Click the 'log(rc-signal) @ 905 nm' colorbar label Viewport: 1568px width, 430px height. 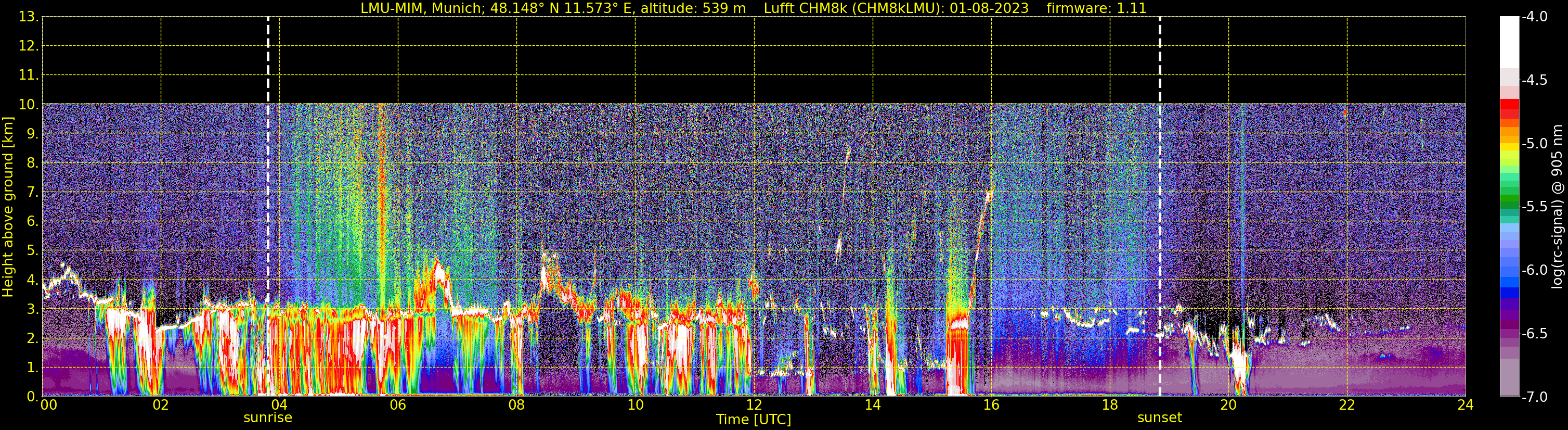click(1557, 207)
